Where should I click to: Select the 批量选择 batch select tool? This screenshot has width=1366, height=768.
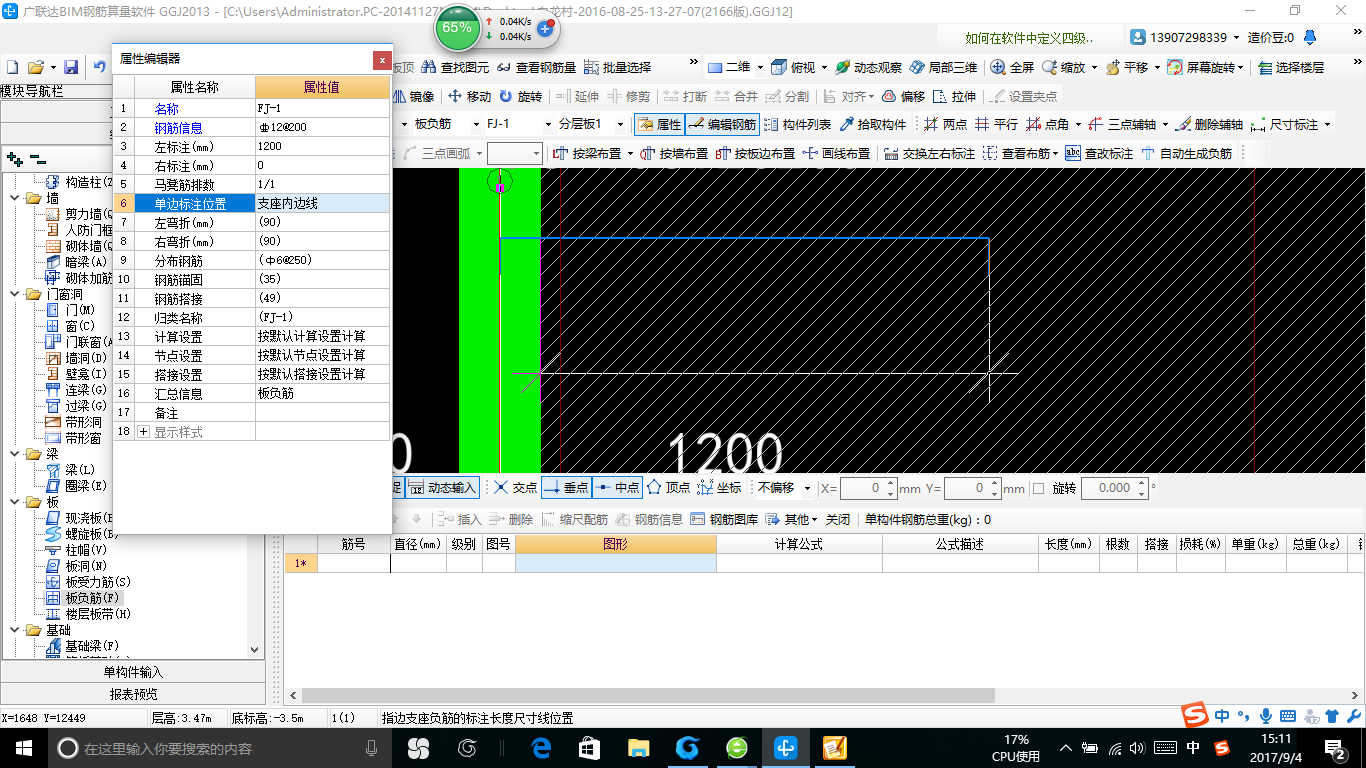[x=617, y=67]
